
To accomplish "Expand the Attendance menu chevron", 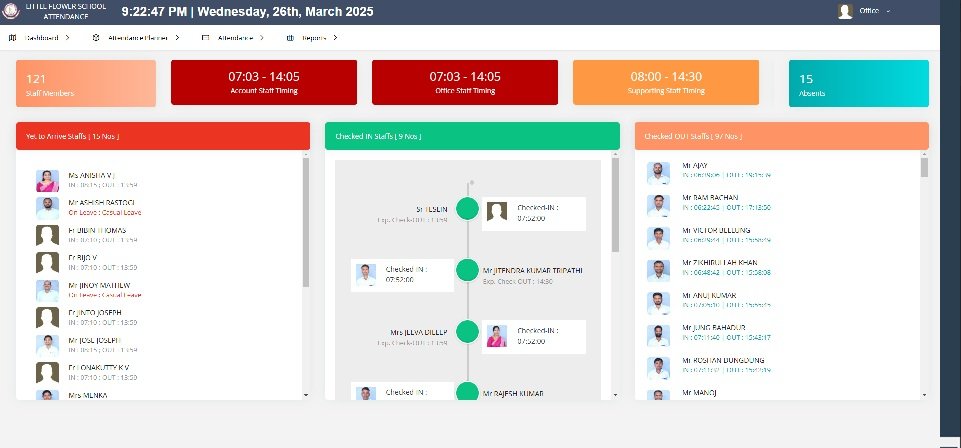I will pos(262,38).
